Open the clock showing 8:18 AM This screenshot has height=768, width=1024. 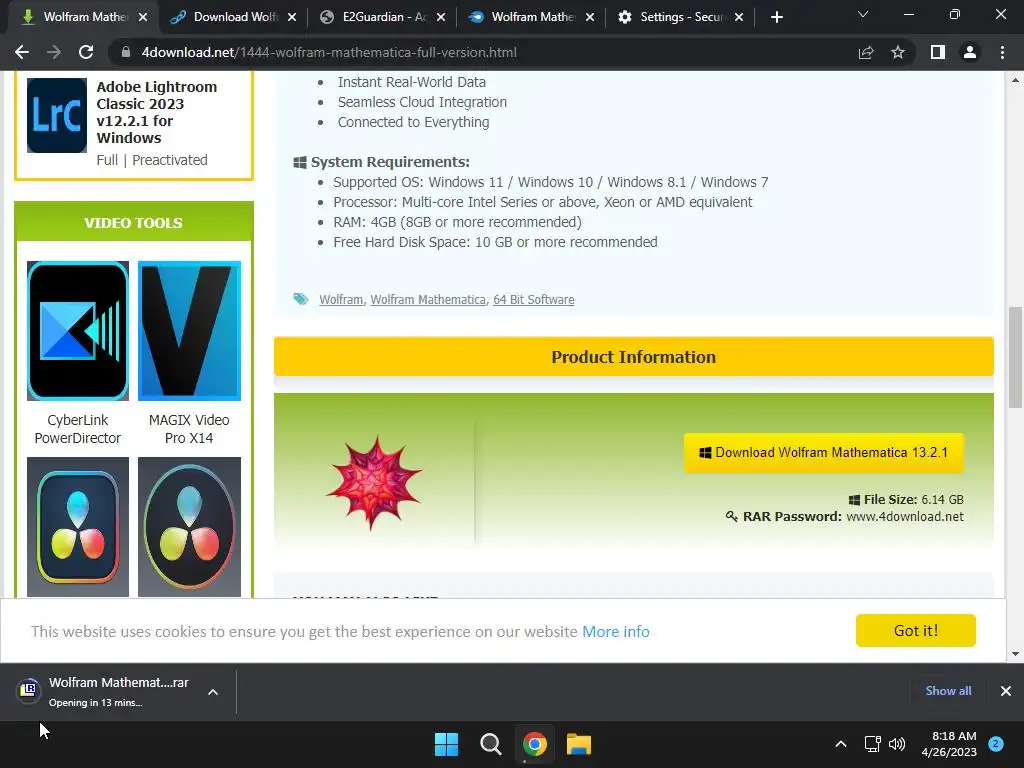click(x=949, y=744)
